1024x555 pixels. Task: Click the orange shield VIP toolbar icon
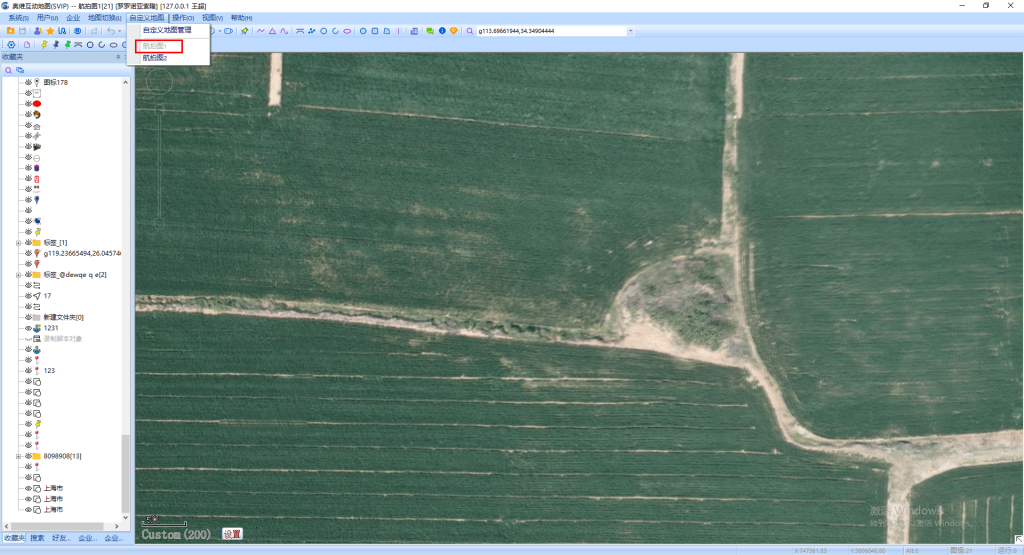pyautogui.click(x=453, y=31)
